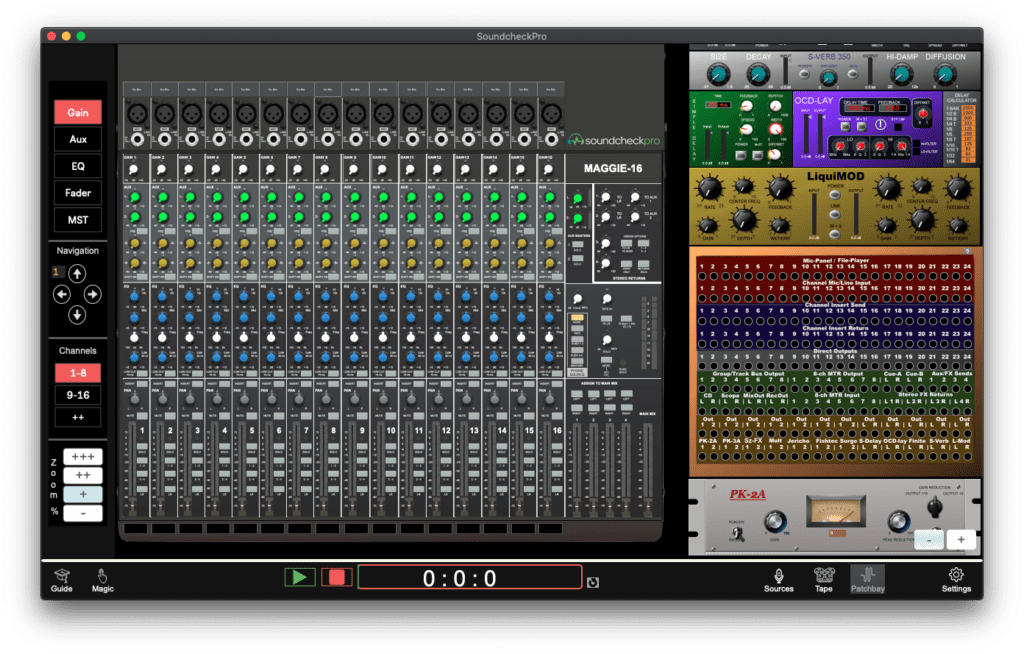Click the OCD-LAY exclamation info icon

click(880, 125)
